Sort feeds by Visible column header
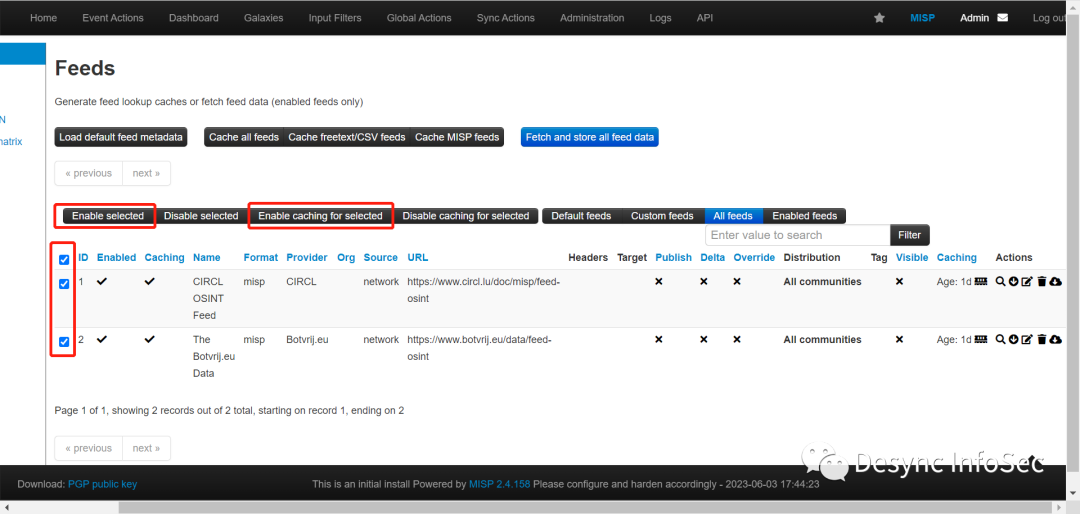 tap(912, 257)
